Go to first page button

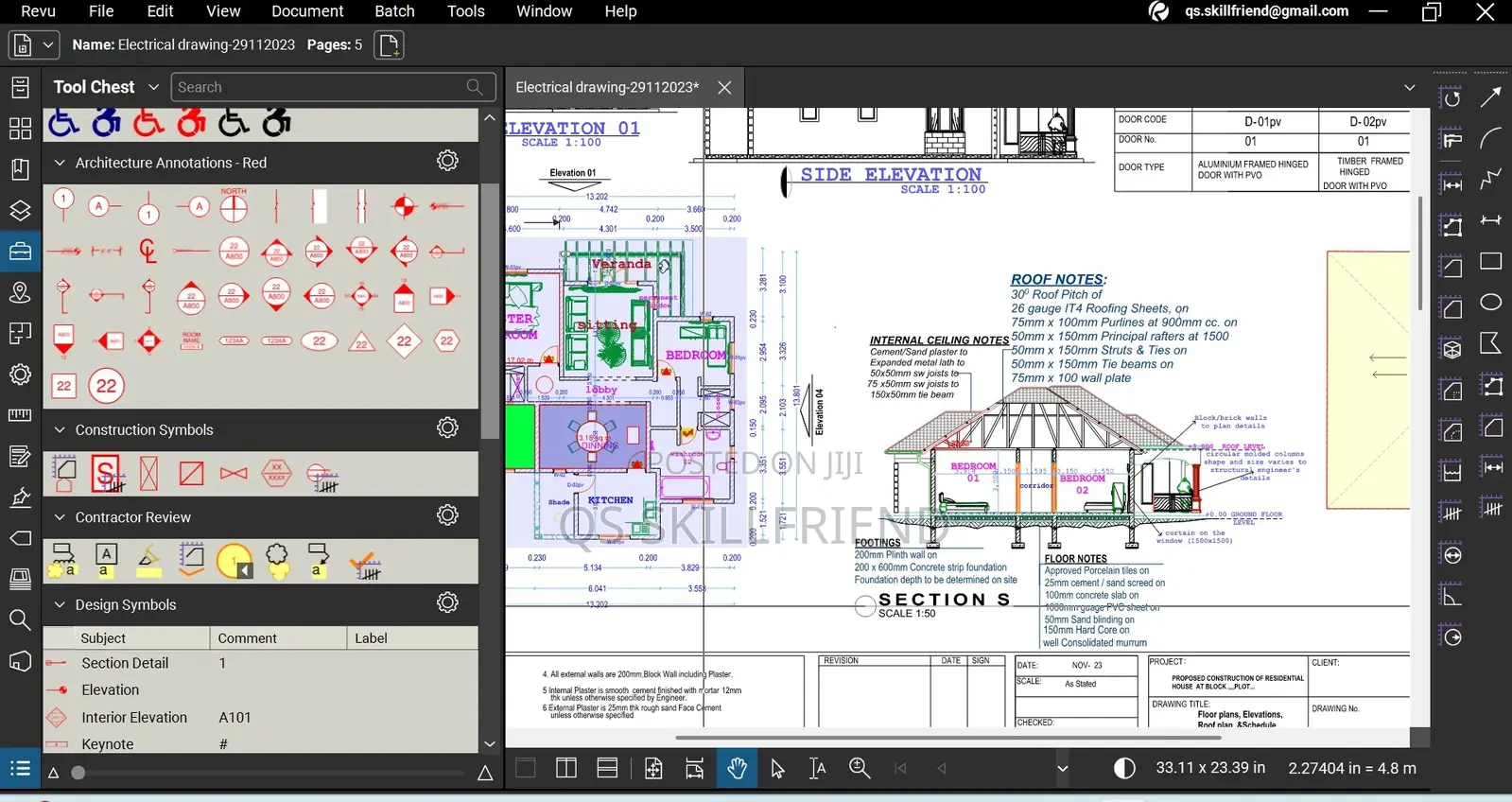tap(900, 768)
